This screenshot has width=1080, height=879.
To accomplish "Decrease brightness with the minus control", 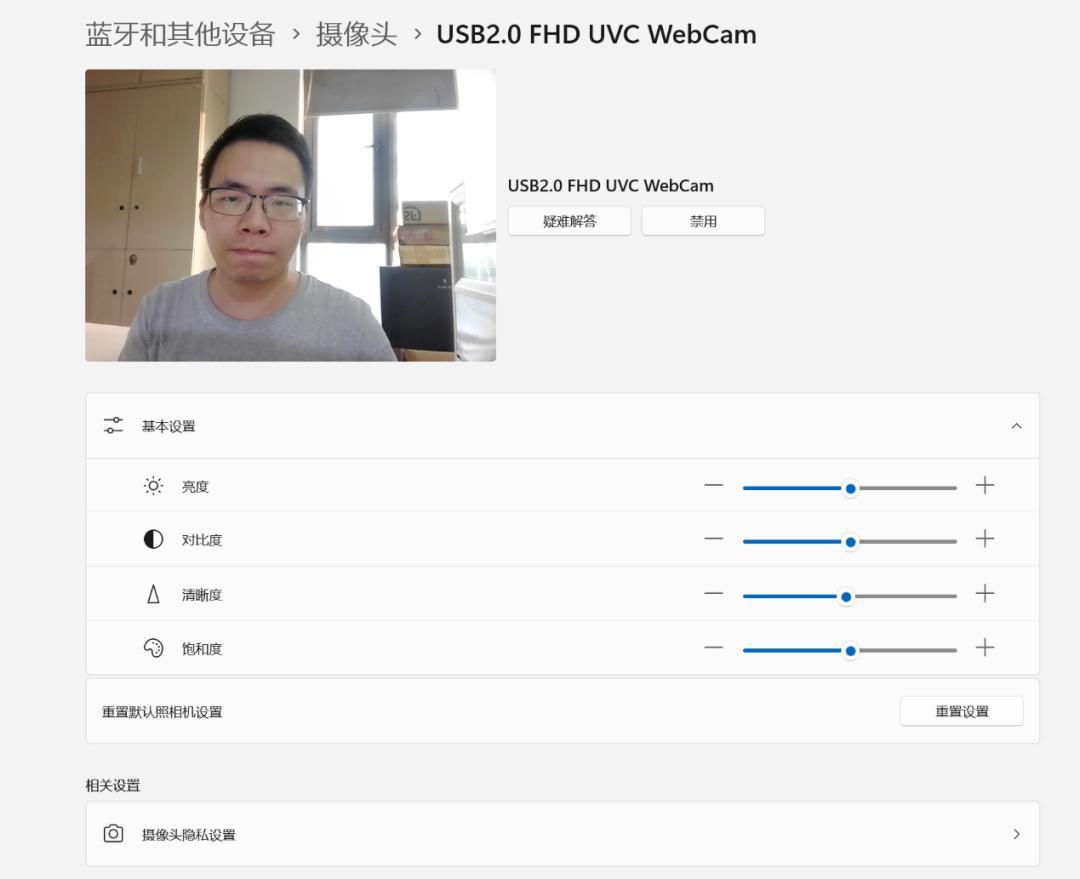I will (714, 485).
